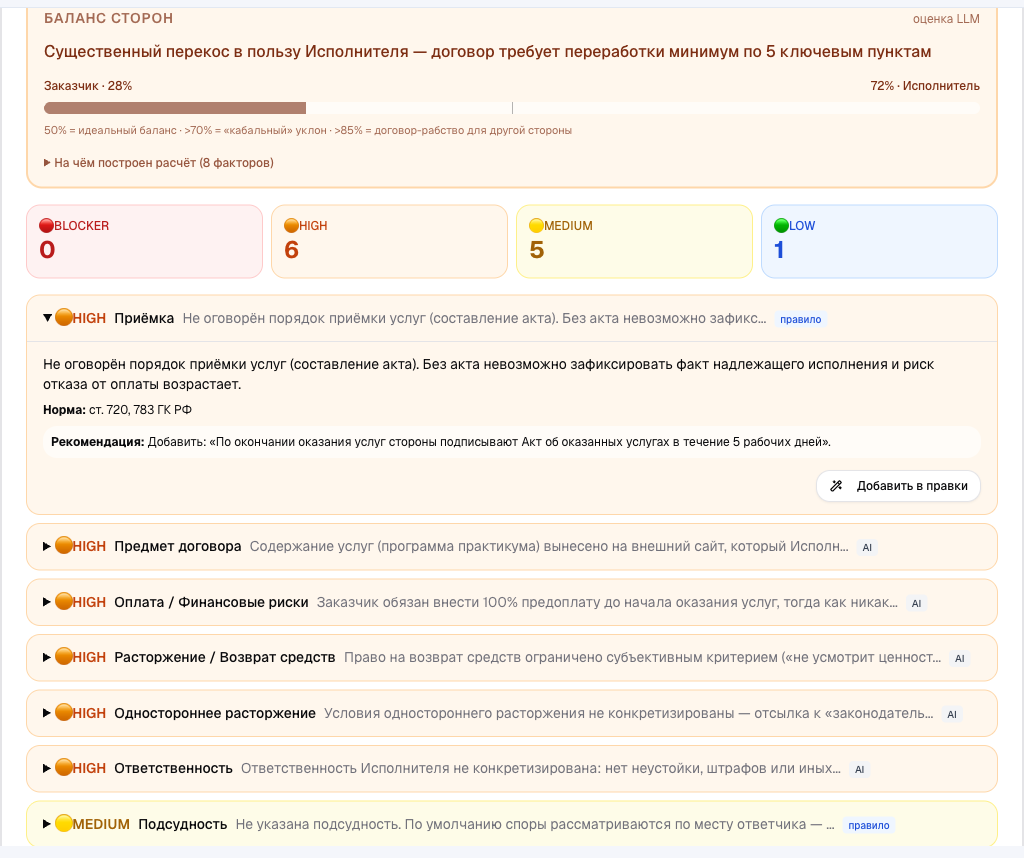Filter by HIGH severity card with 6 issues
Image resolution: width=1024 pixels, height=858 pixels.
coord(389,242)
